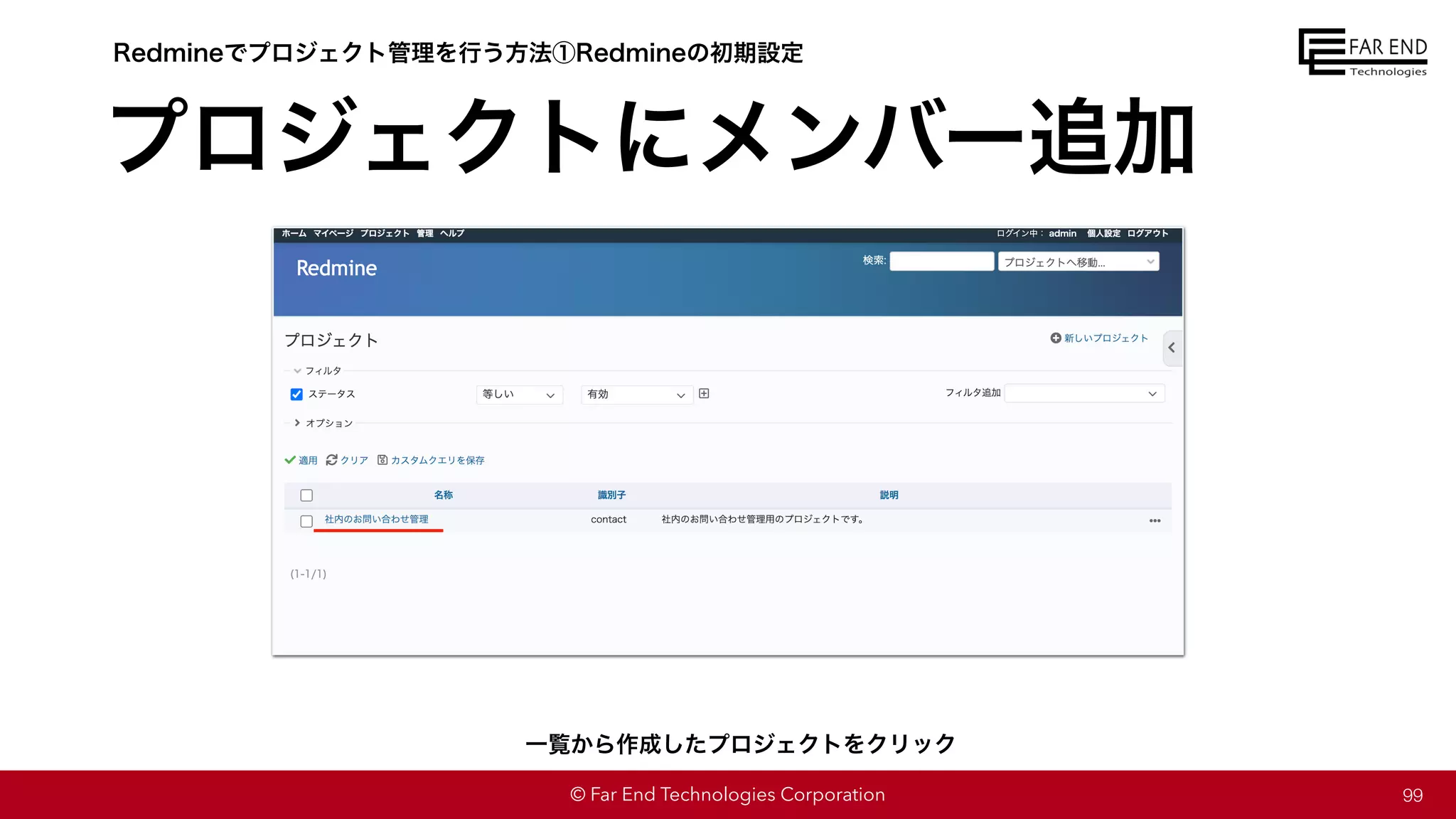Open the プロジェクトへ移動 dropdown
Screen dimensions: 1456x819
(1078, 262)
